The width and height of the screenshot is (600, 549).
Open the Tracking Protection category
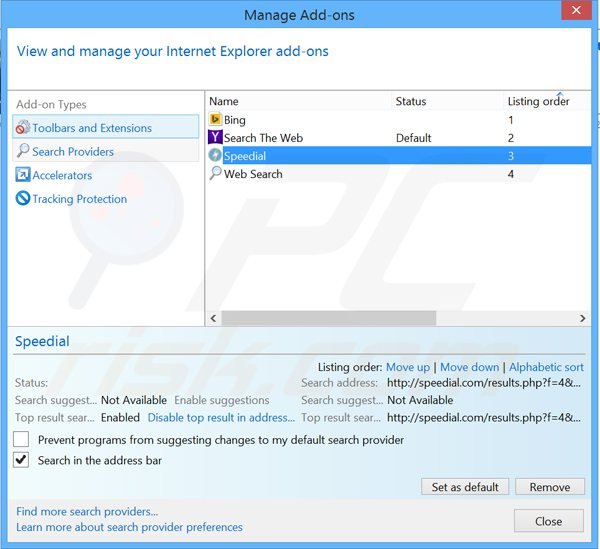coord(79,199)
